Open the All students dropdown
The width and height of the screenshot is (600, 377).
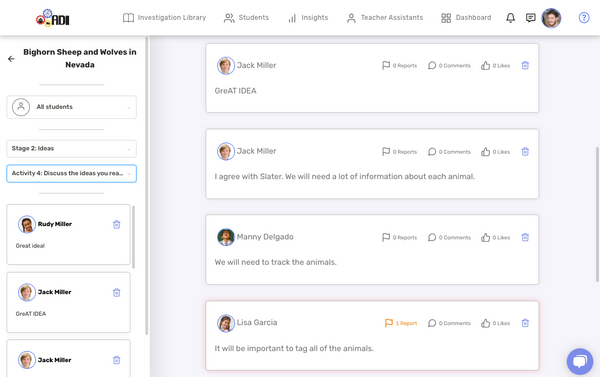pos(72,107)
